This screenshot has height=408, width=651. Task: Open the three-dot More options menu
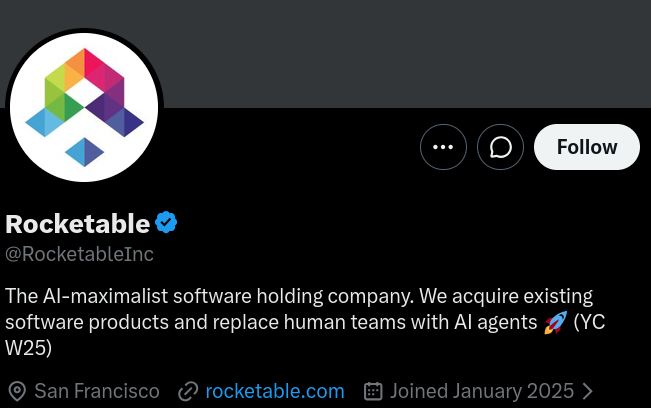tap(443, 147)
